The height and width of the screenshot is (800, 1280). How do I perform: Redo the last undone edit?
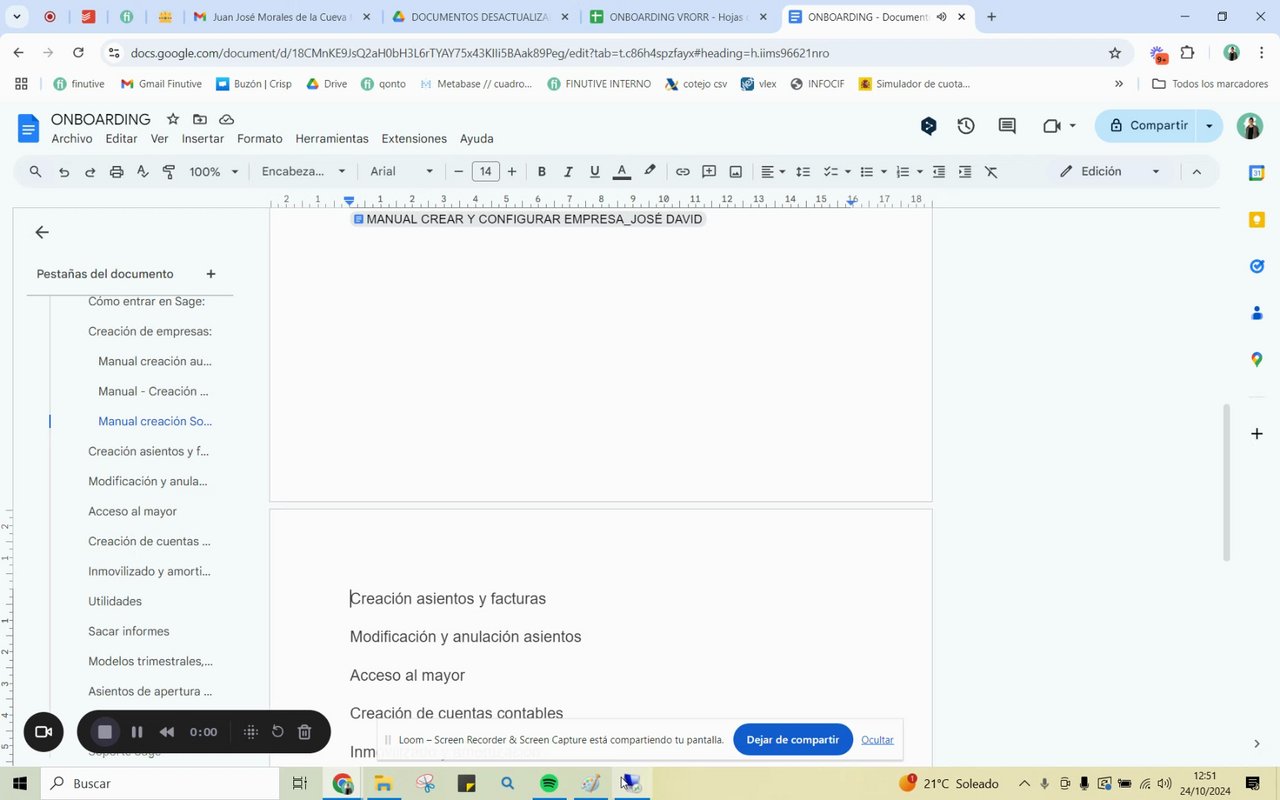[90, 172]
